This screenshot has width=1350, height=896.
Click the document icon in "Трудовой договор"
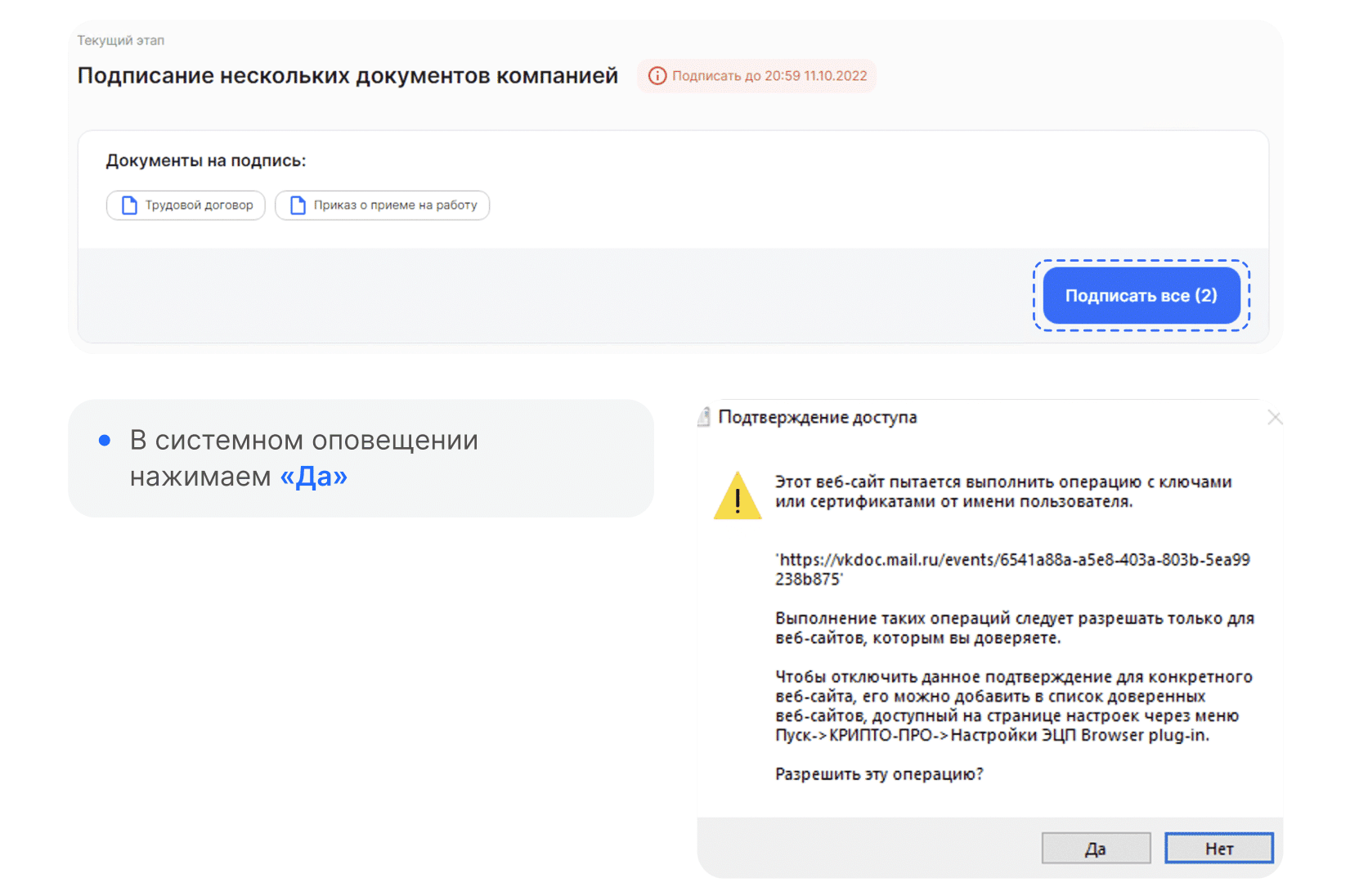coord(129,205)
